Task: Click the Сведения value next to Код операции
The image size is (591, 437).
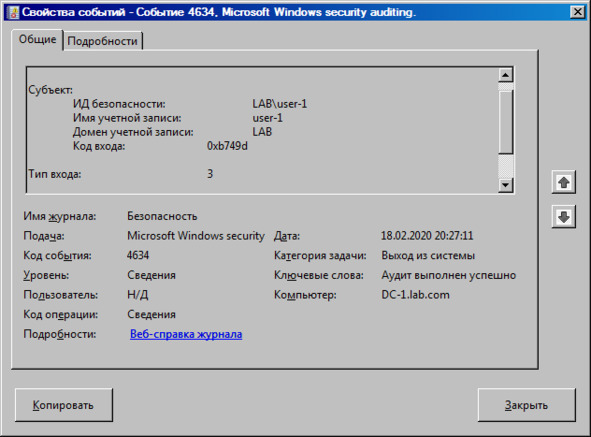Action: click(151, 314)
